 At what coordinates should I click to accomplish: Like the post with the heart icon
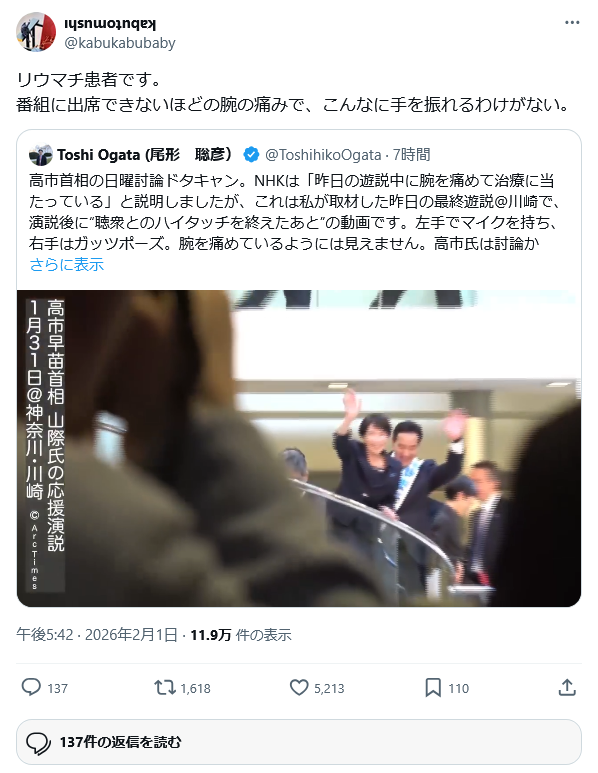tap(299, 687)
